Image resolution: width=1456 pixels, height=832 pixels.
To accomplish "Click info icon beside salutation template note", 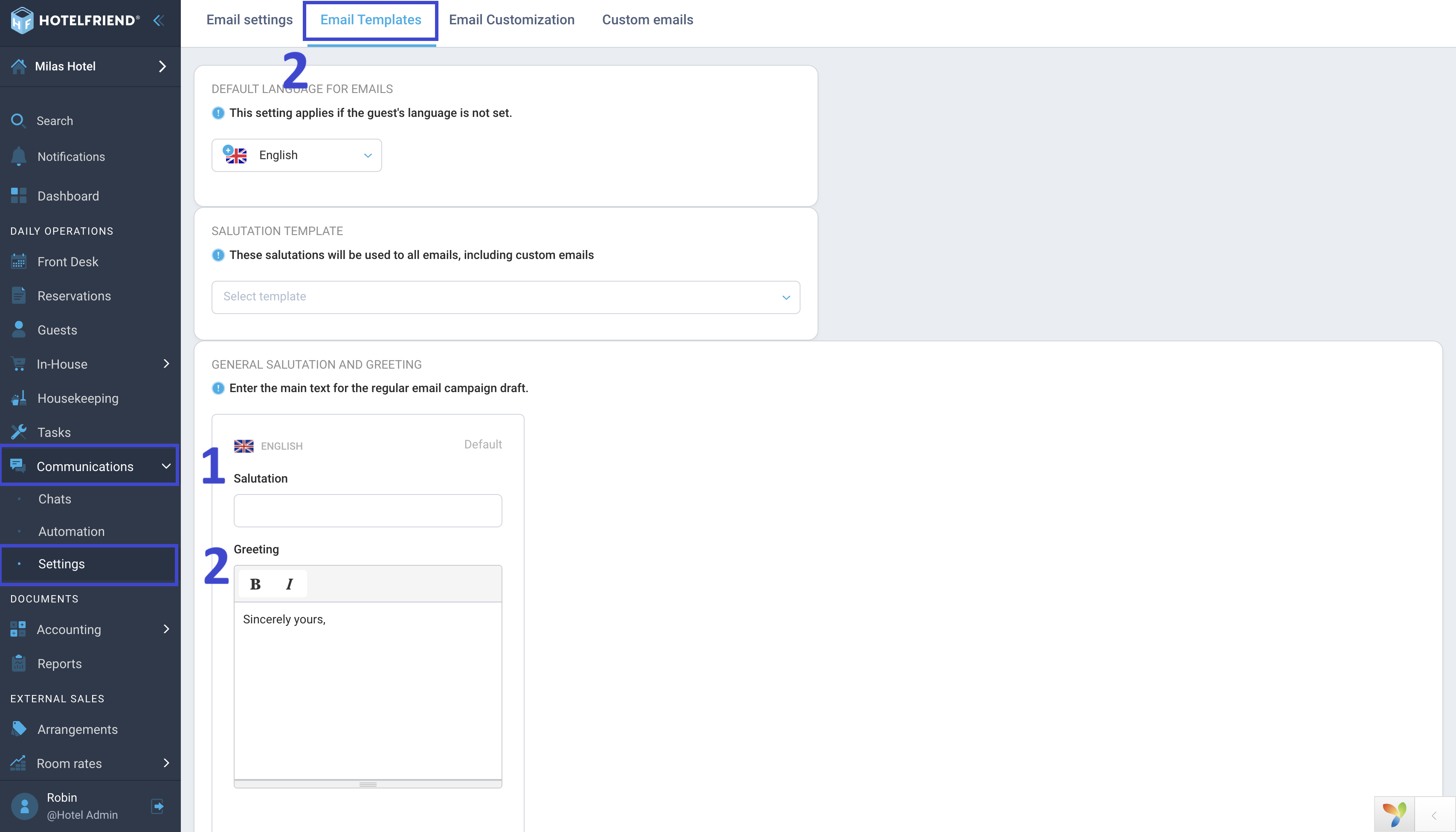I will [x=218, y=256].
